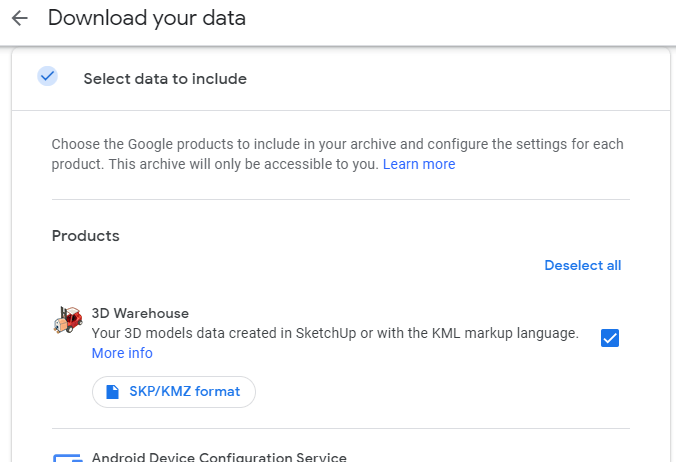
Task: Click the blue step checkmark icon
Action: [47, 76]
